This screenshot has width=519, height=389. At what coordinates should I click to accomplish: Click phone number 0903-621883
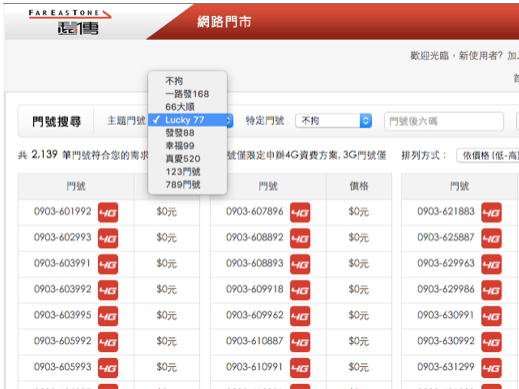[446, 211]
